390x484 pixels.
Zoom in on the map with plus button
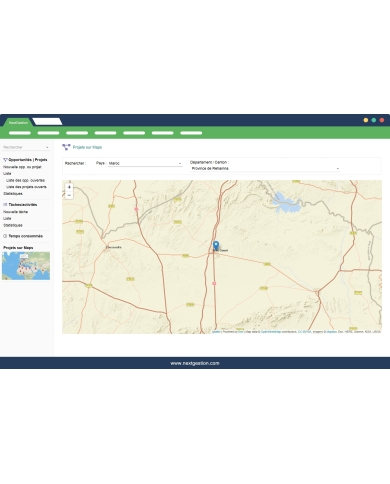tap(69, 187)
